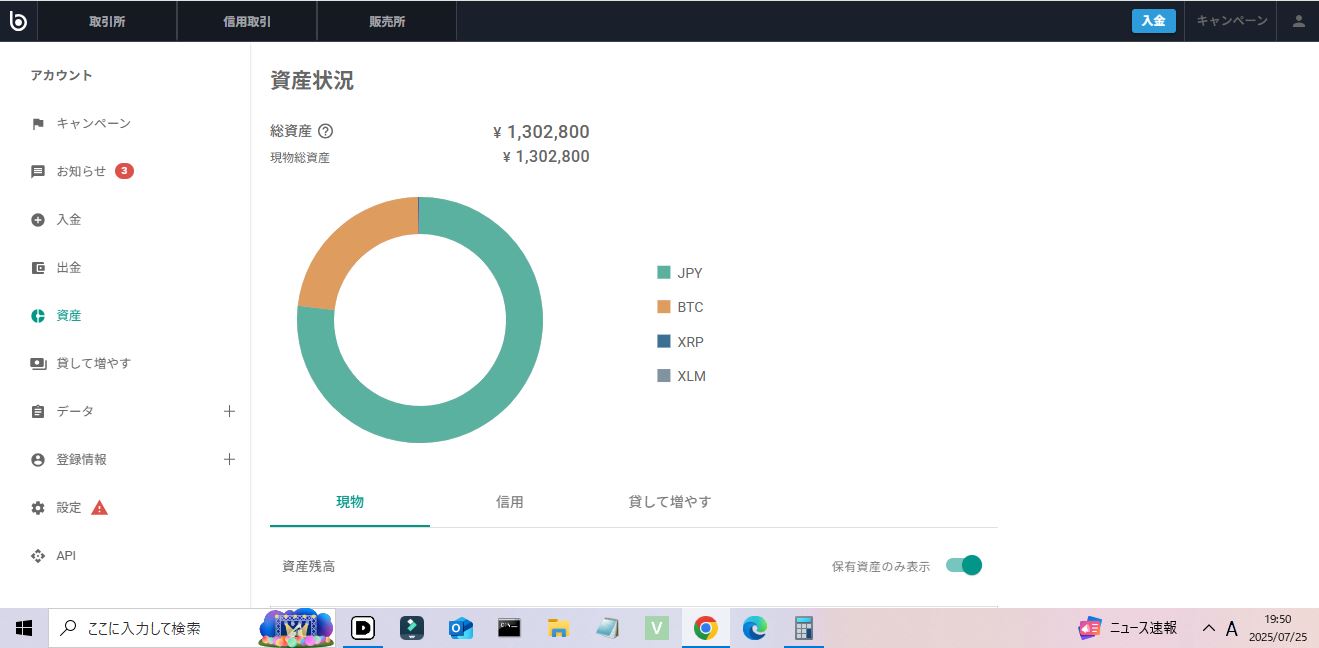Click the plus-circle icon beside 入金

(x=38, y=220)
